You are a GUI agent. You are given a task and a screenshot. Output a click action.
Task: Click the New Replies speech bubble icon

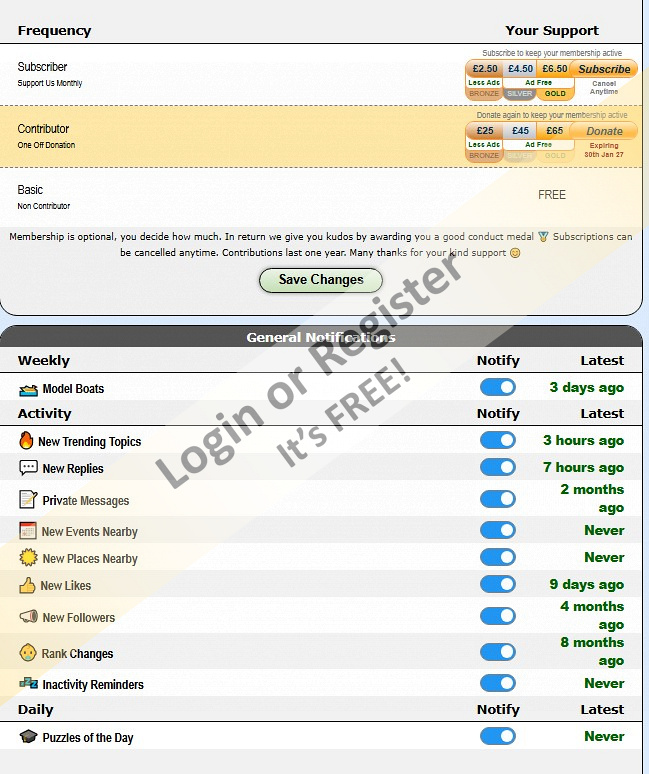[28, 468]
